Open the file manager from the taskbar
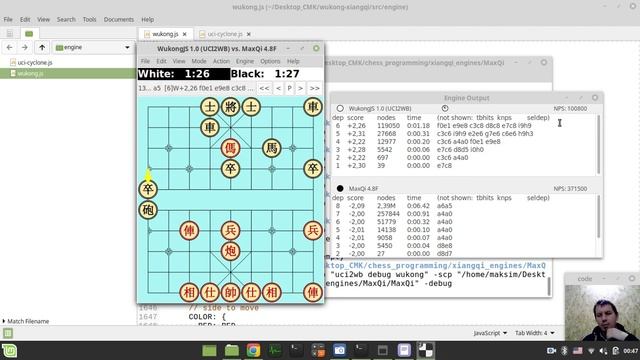 tap(231, 350)
